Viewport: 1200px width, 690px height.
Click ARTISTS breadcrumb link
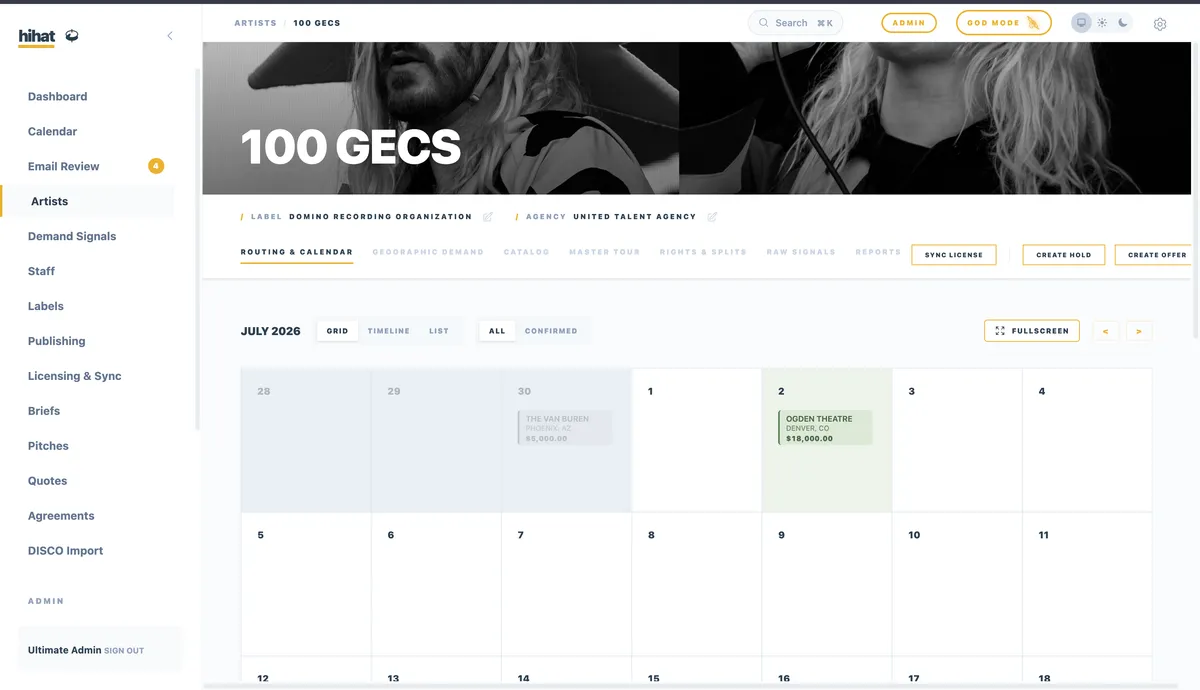[x=255, y=23]
